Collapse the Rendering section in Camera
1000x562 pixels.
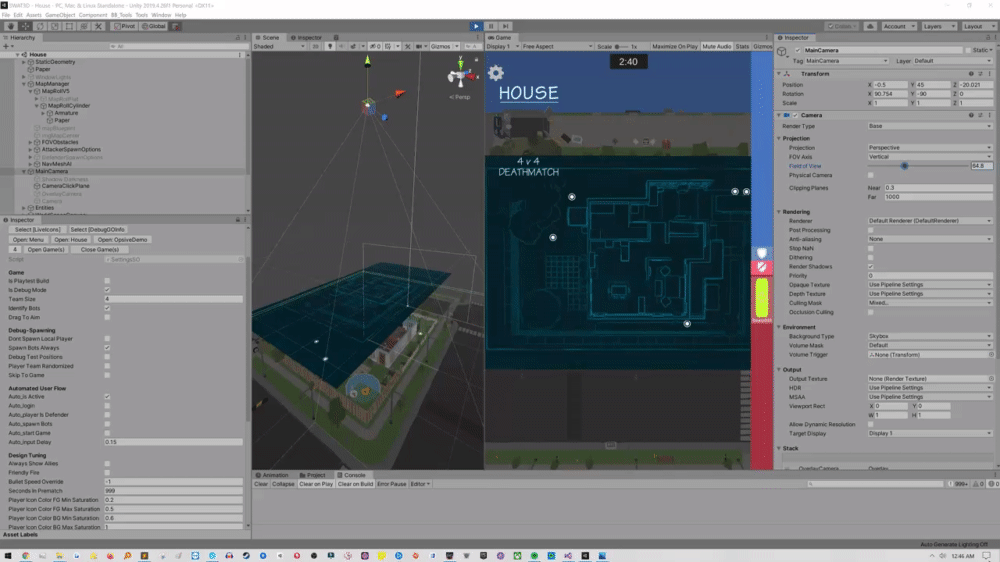point(779,212)
